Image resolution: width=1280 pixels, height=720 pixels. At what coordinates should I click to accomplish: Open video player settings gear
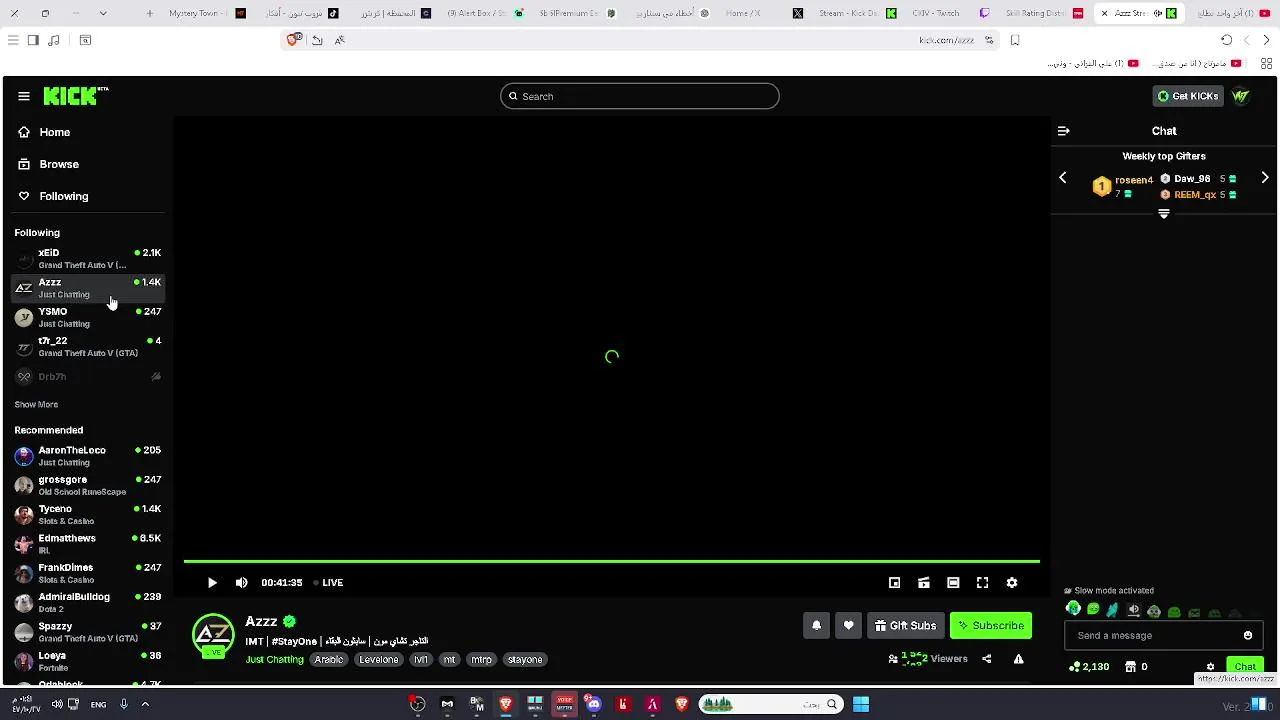click(x=1012, y=582)
